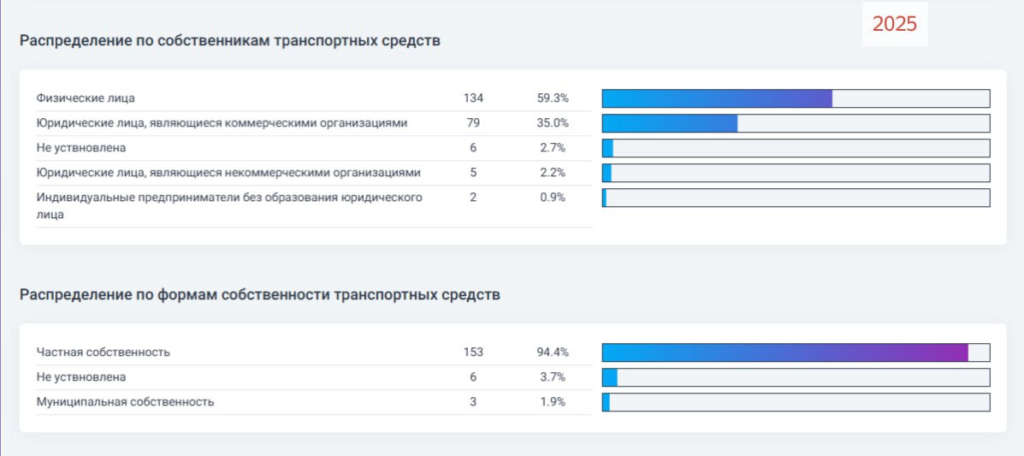This screenshot has width=1024, height=456.
Task: Click the count value 153
Action: coord(473,353)
